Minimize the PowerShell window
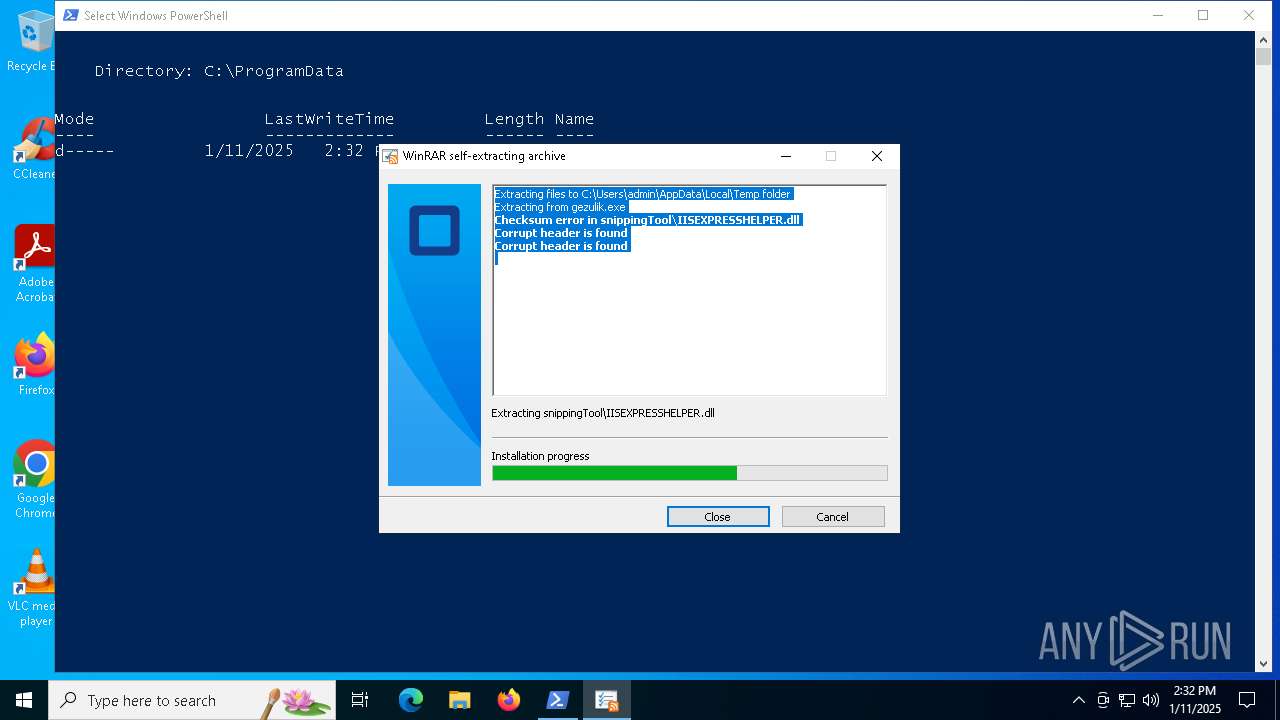Viewport: 1280px width, 720px height. click(x=1158, y=15)
